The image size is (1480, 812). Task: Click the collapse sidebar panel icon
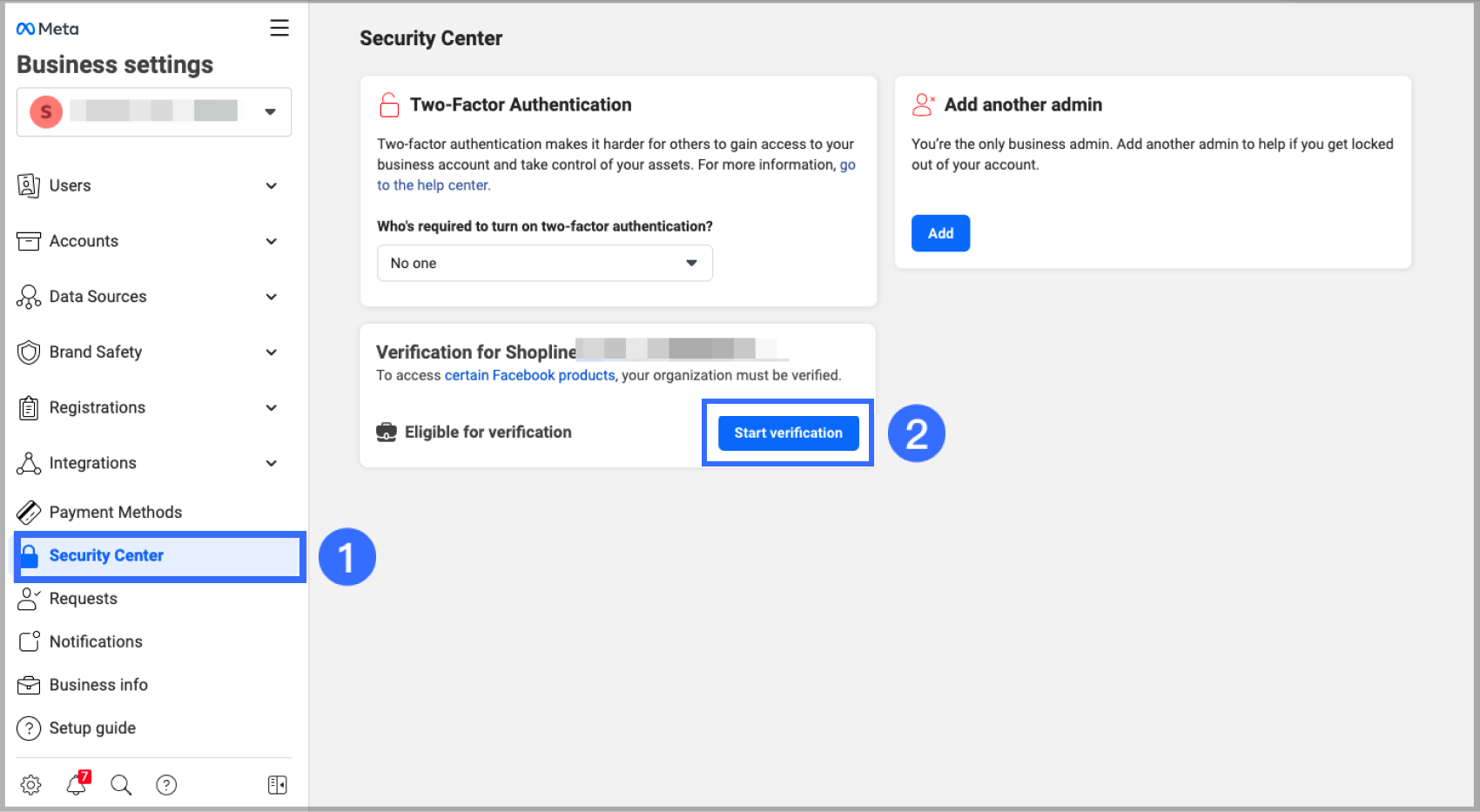277,785
